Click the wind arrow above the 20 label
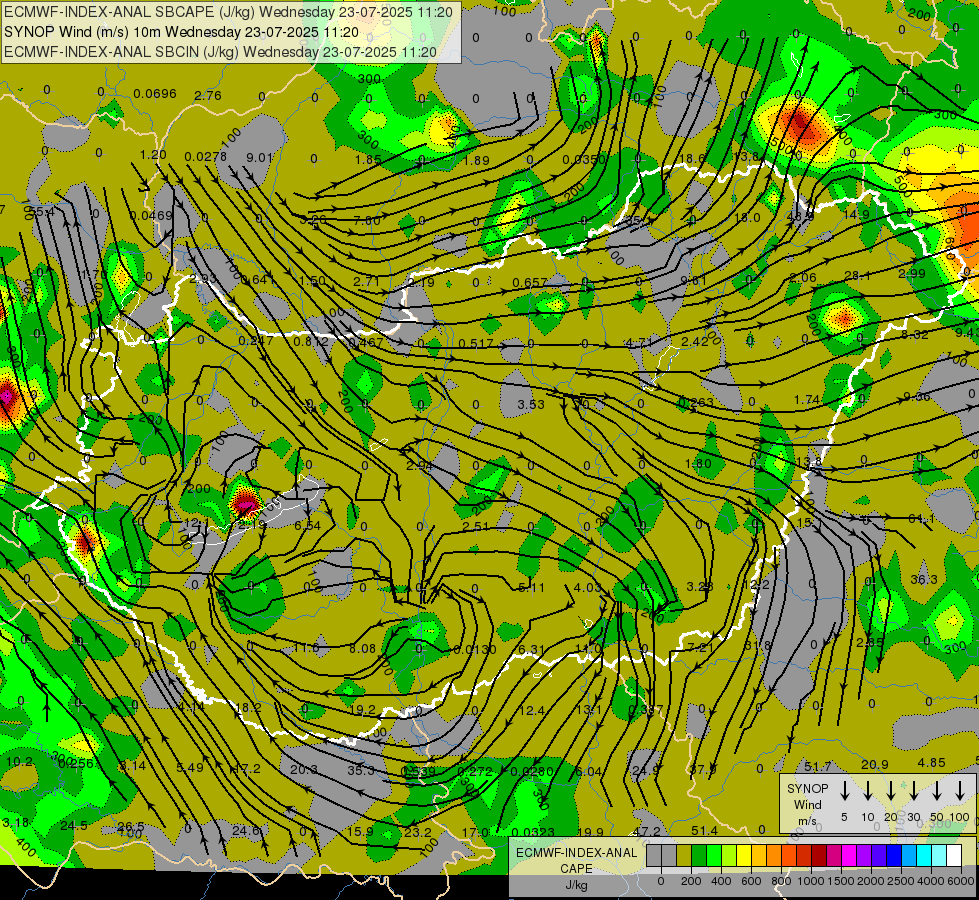This screenshot has height=900, width=979. (891, 791)
